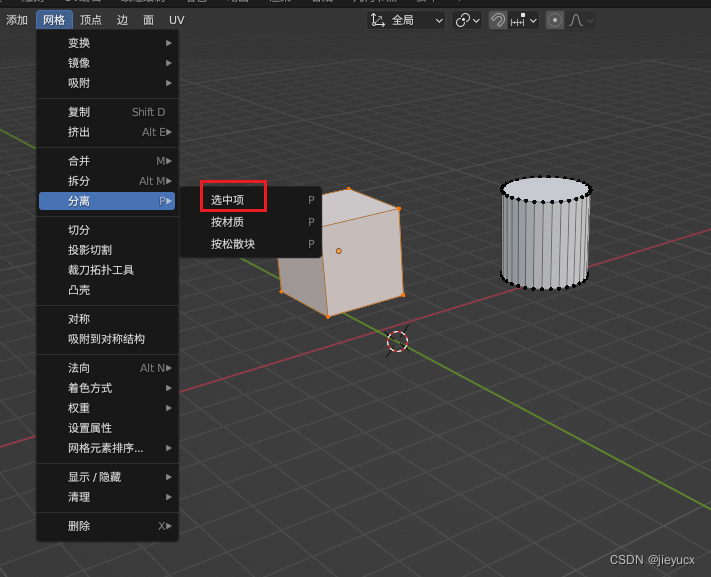Expand the 吸附 submenu
711x577 pixels.
pyautogui.click(x=107, y=83)
